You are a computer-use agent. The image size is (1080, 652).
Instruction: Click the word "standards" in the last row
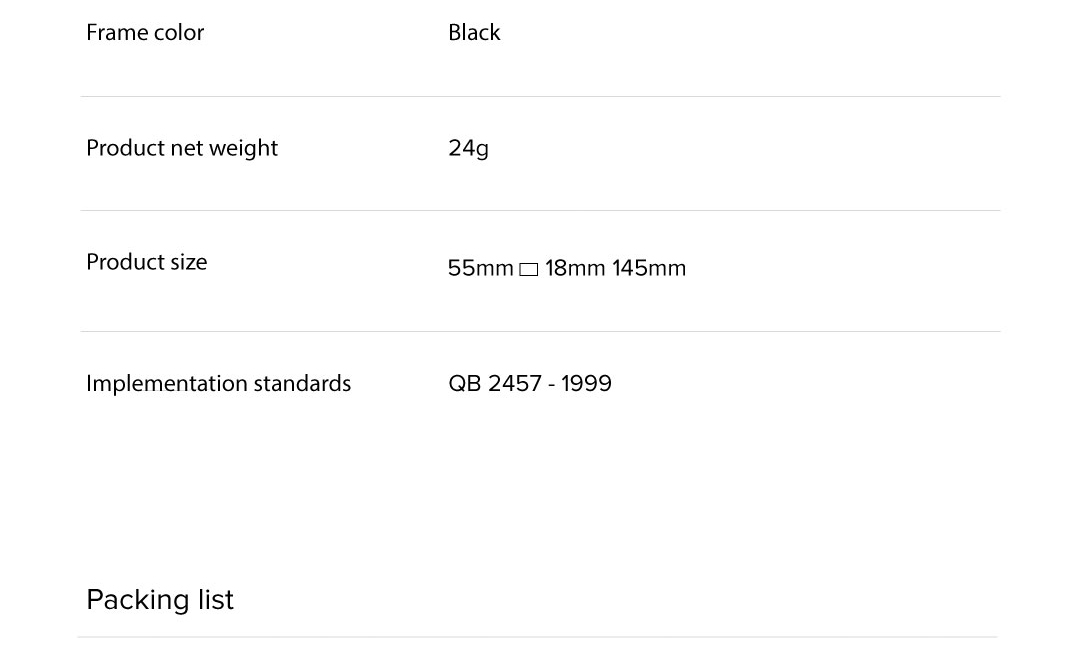coord(302,384)
